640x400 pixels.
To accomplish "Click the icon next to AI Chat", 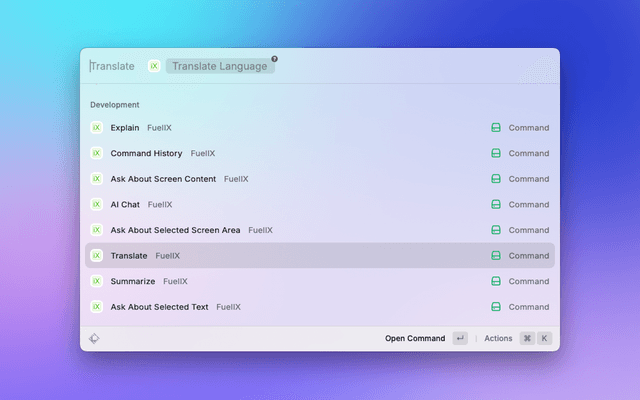I will [x=97, y=204].
